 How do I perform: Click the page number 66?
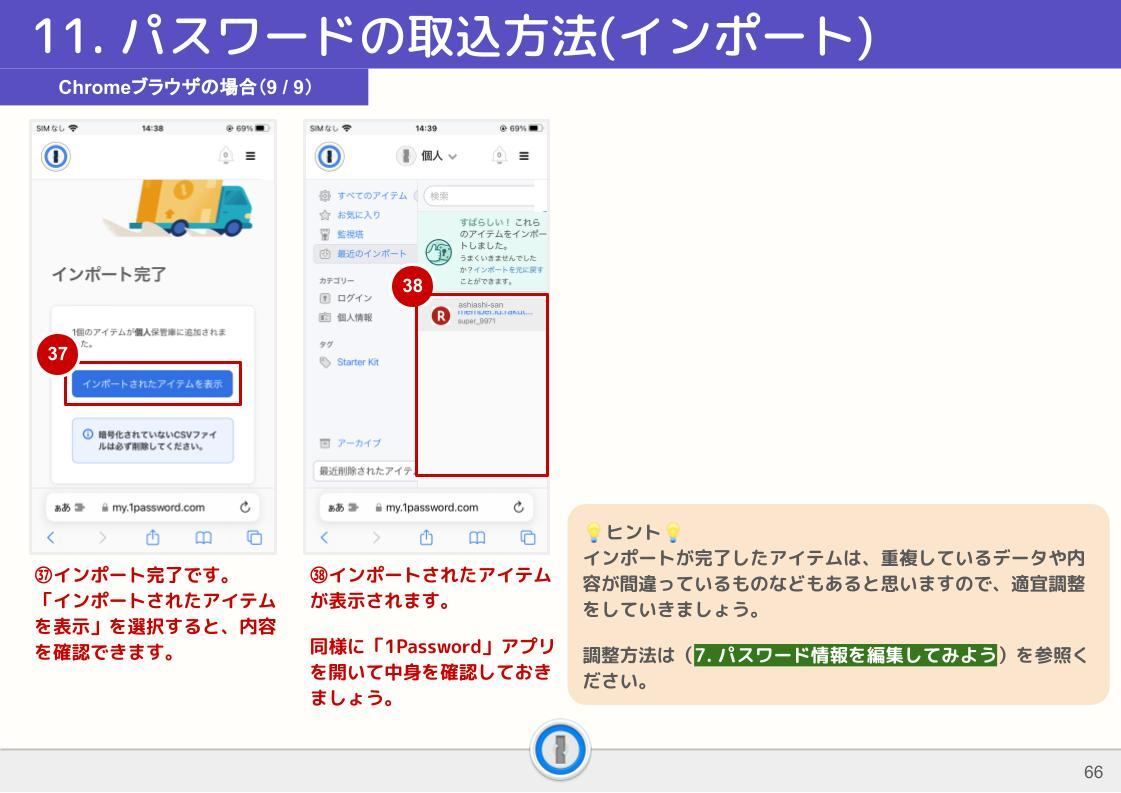pos(1093,772)
